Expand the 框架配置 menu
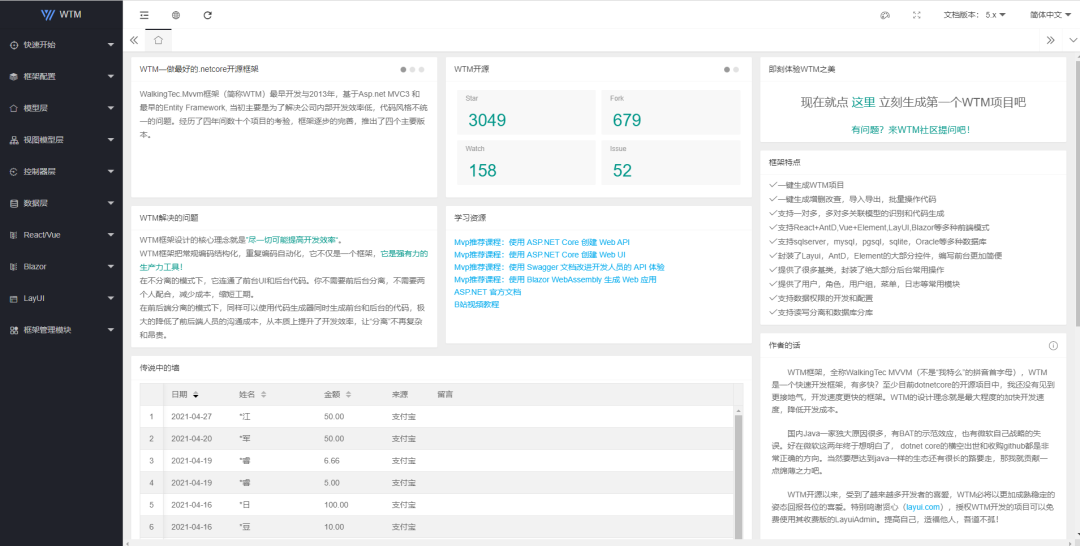The height and width of the screenshot is (546, 1080). point(61,76)
